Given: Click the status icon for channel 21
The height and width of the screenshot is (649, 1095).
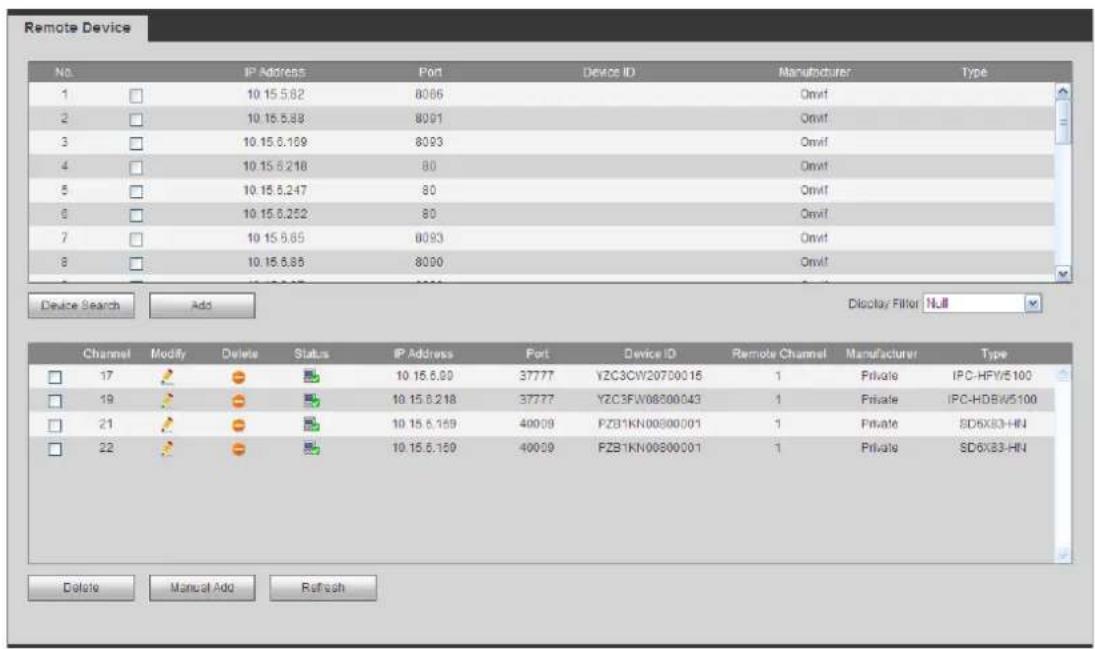Looking at the screenshot, I should 311,424.
